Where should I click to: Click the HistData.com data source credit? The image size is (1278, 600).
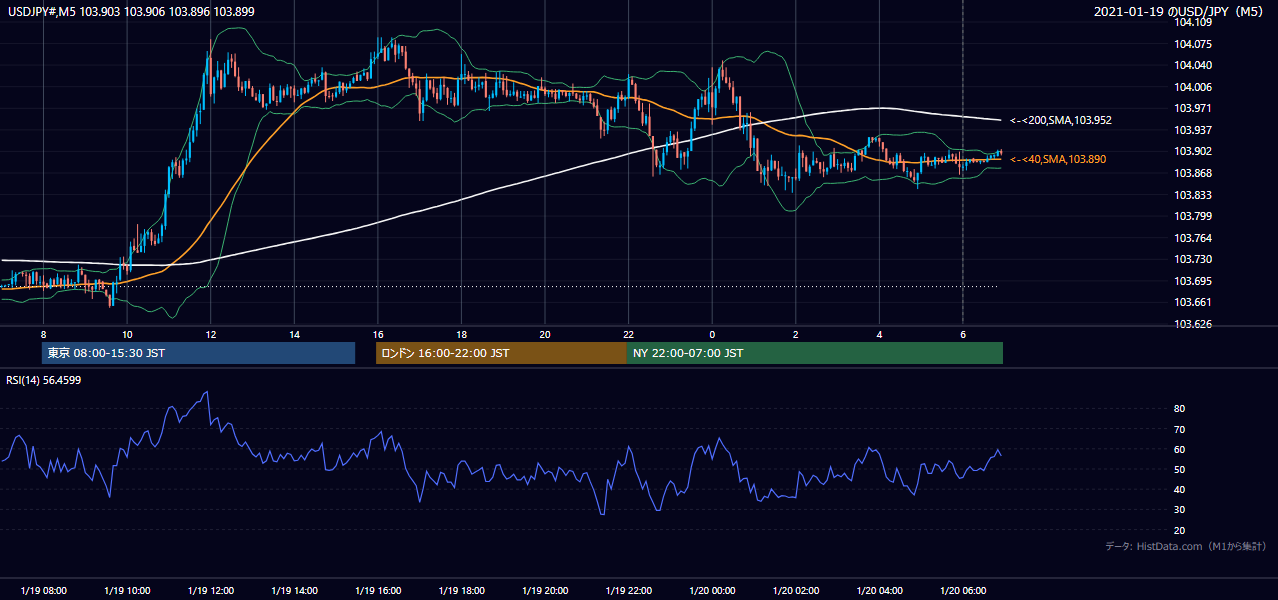(x=1186, y=546)
